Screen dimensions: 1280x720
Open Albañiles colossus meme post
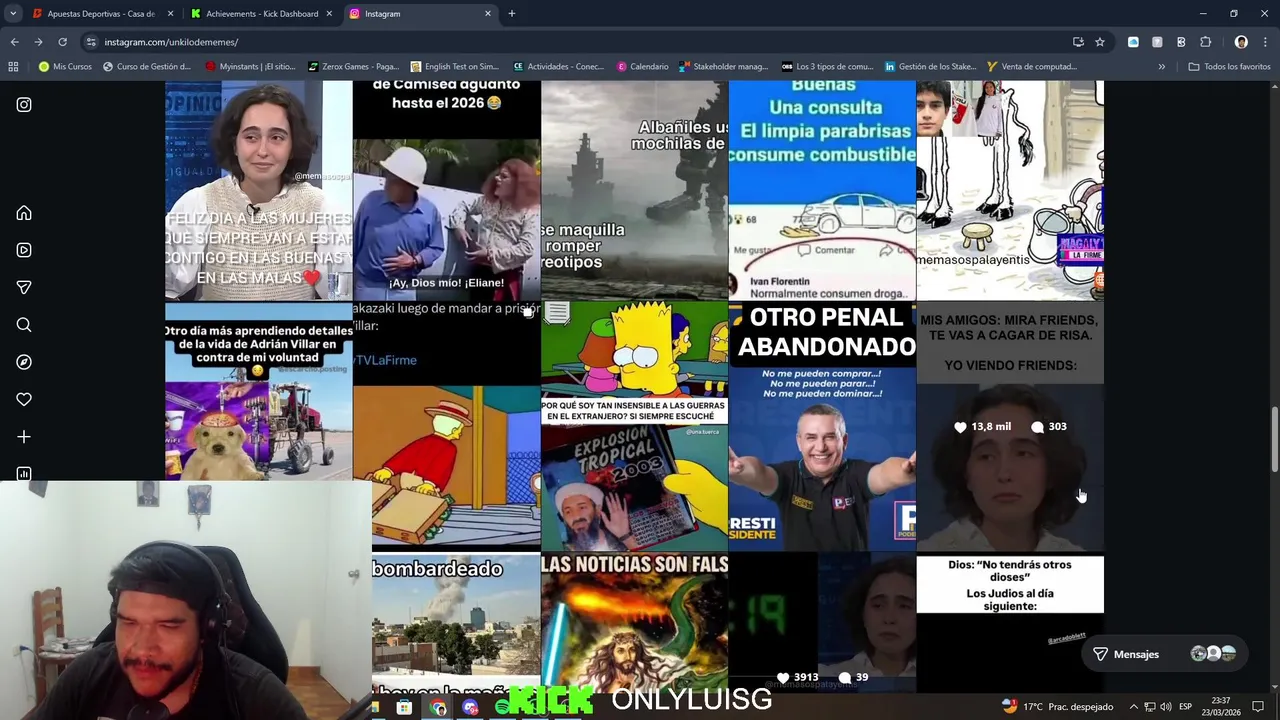click(x=634, y=190)
